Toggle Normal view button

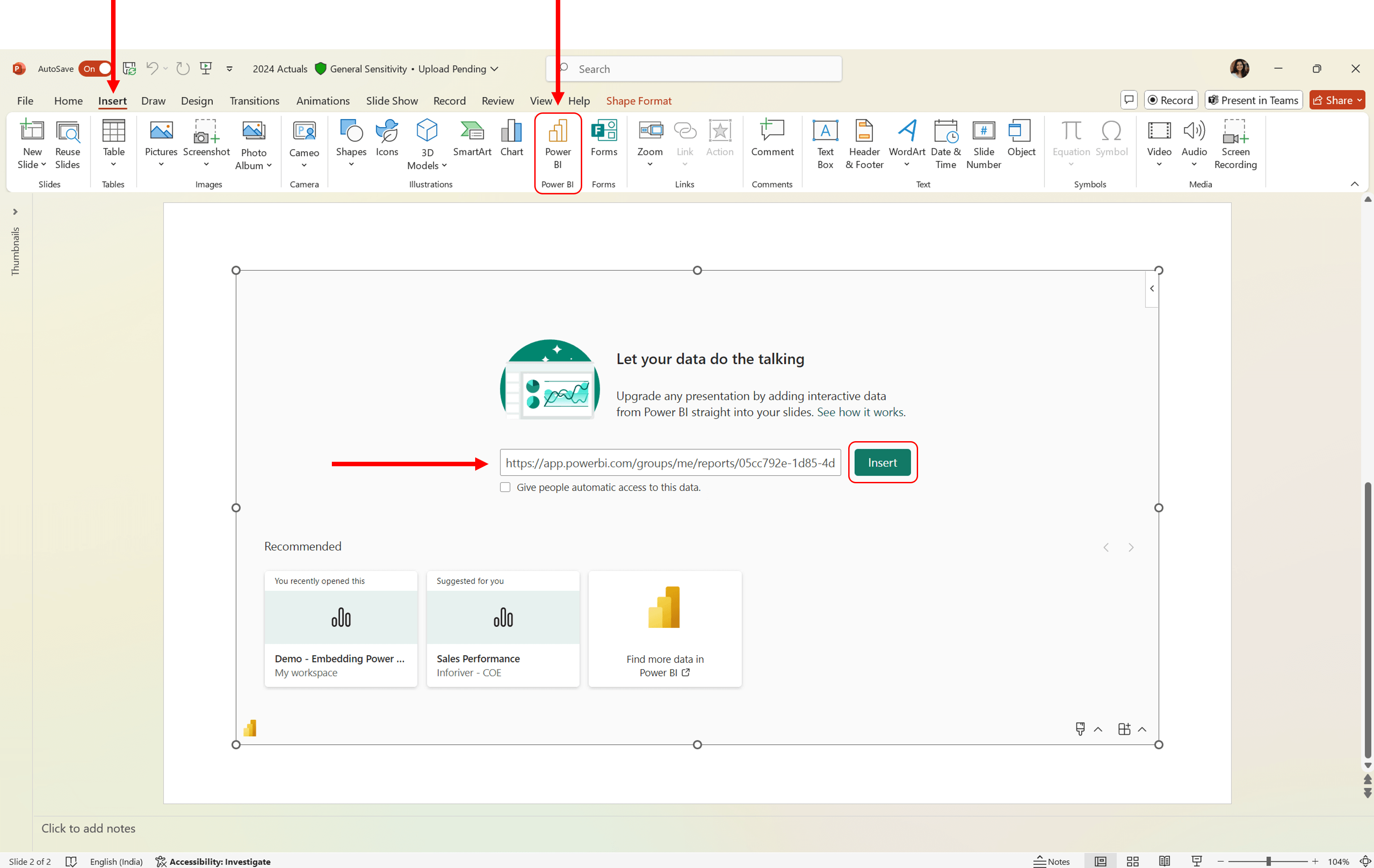coord(1101,861)
